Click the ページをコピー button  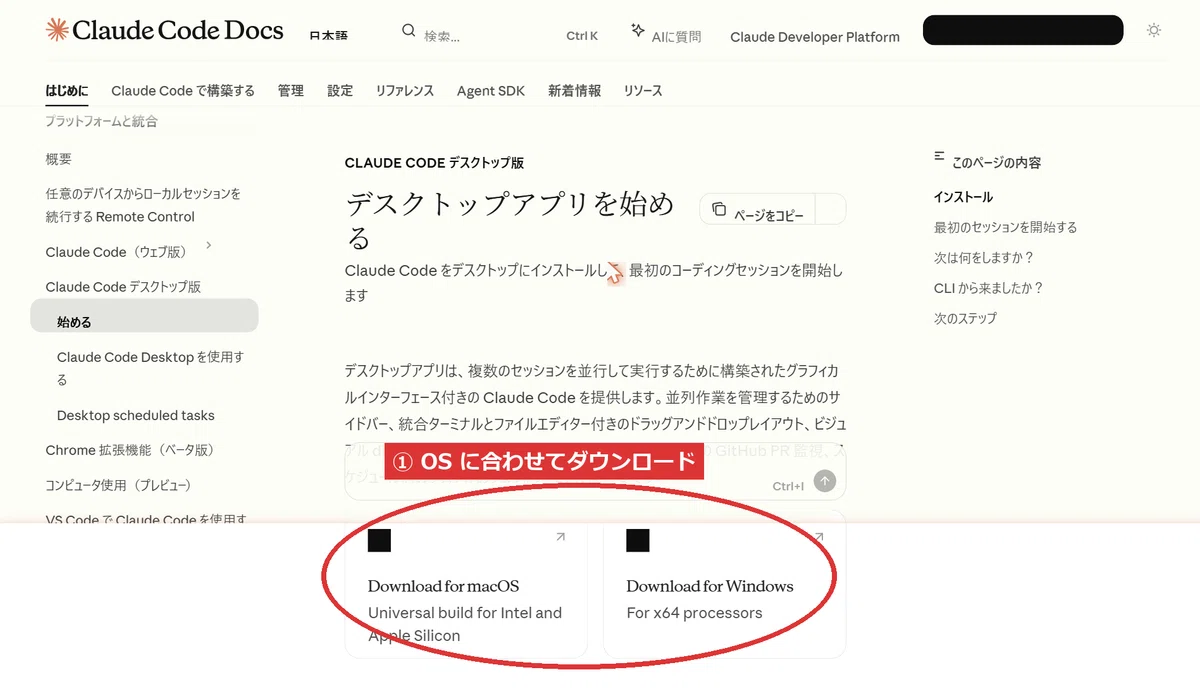(758, 209)
